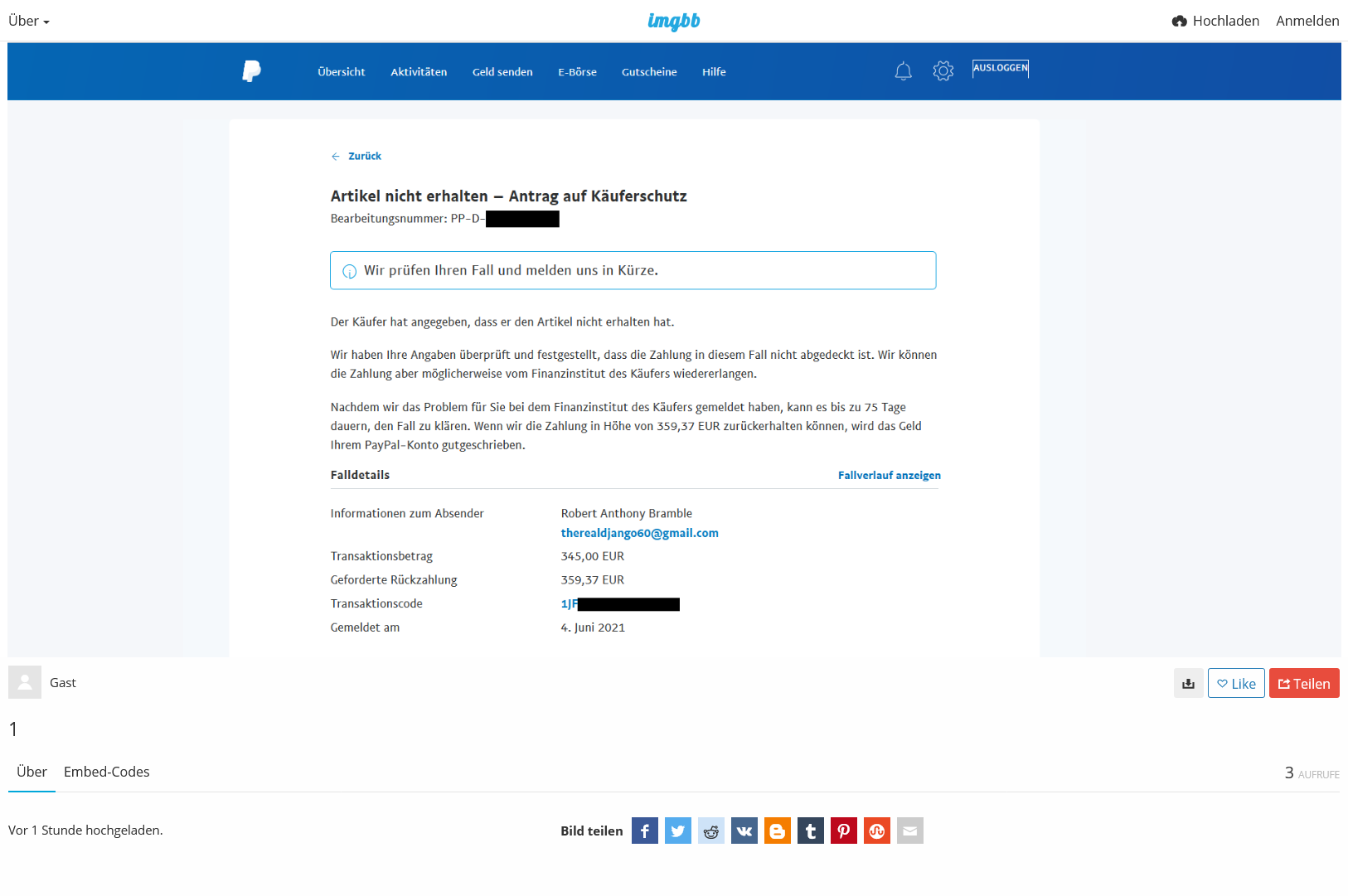Share image on StumbleUpon
The width and height of the screenshot is (1348, 896).
(877, 831)
